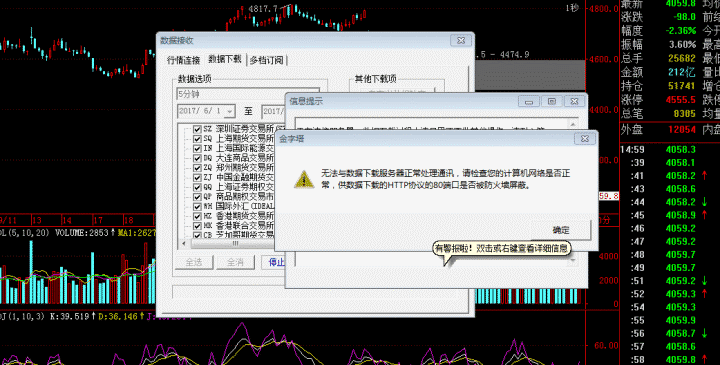
Task: Toggle HZ 香港期货交易所 checkbox
Action: point(197,216)
